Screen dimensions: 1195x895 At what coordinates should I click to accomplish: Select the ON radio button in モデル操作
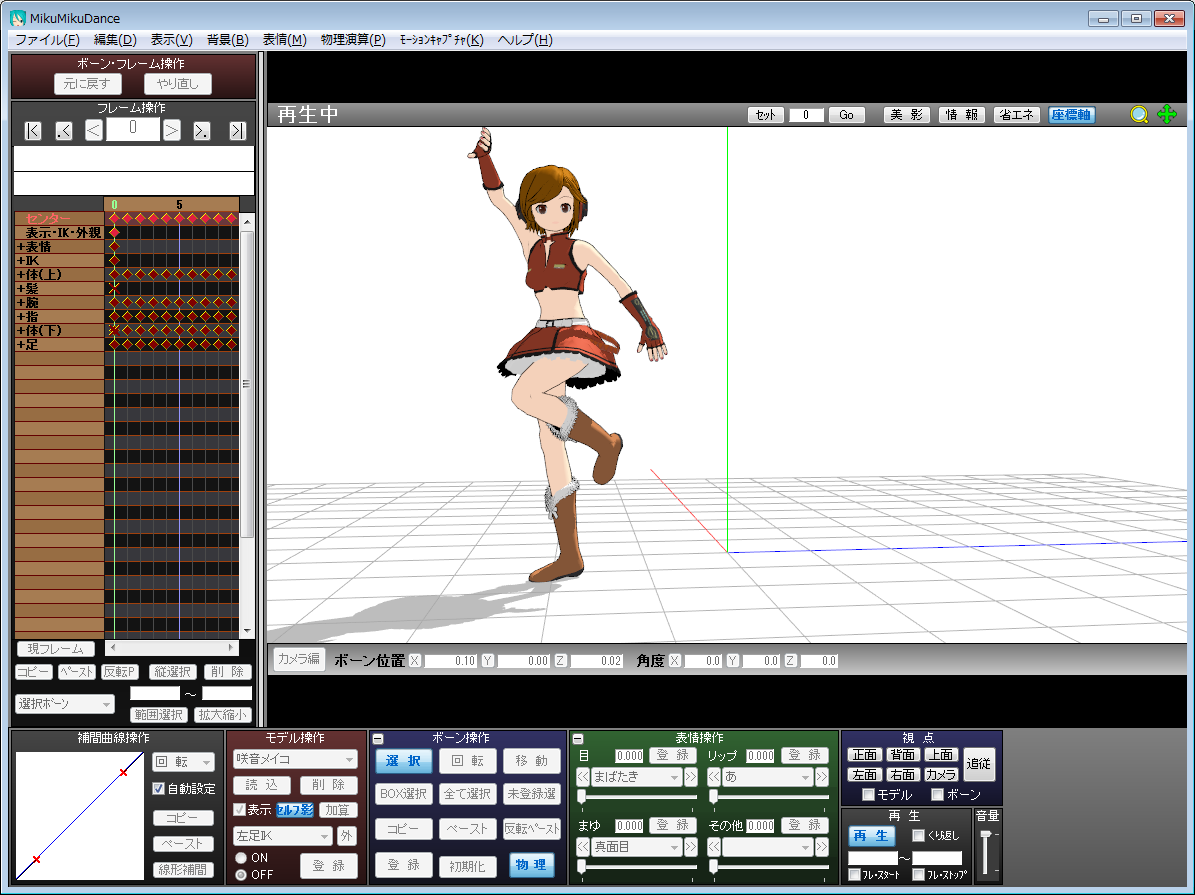[242, 857]
